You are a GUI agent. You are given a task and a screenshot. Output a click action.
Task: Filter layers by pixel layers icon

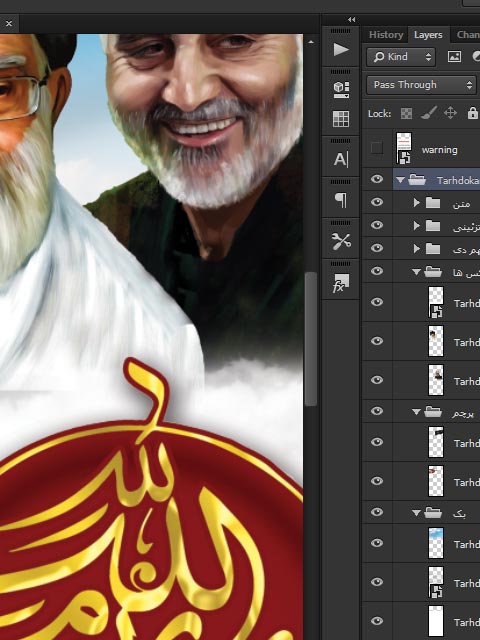[454, 57]
